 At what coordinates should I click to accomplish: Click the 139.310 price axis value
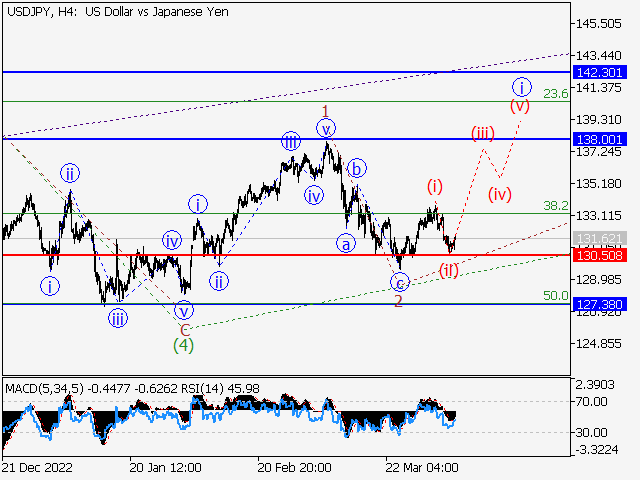pyautogui.click(x=598, y=120)
